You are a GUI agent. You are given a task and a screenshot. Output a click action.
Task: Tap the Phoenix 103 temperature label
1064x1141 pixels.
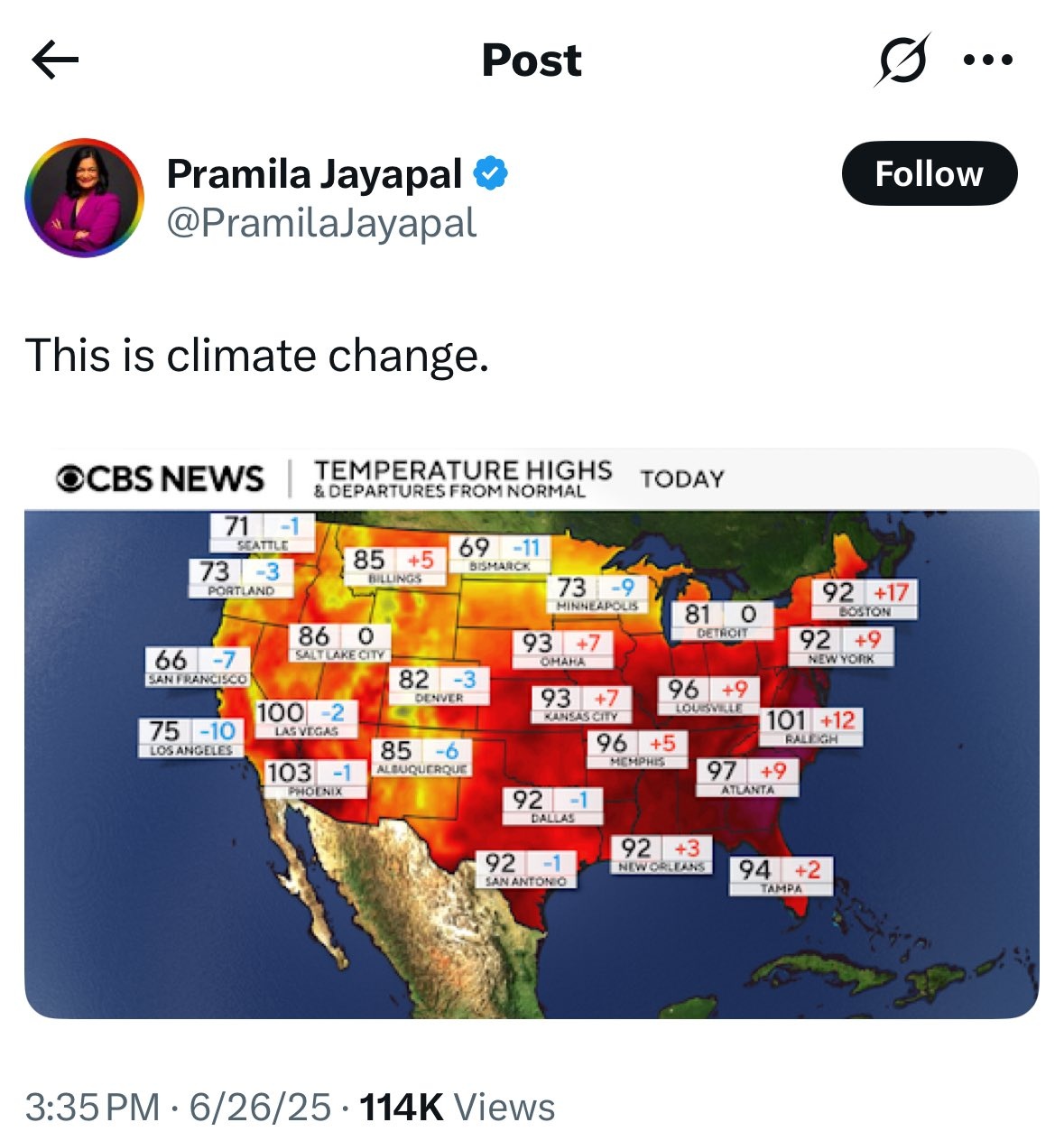click(x=315, y=778)
